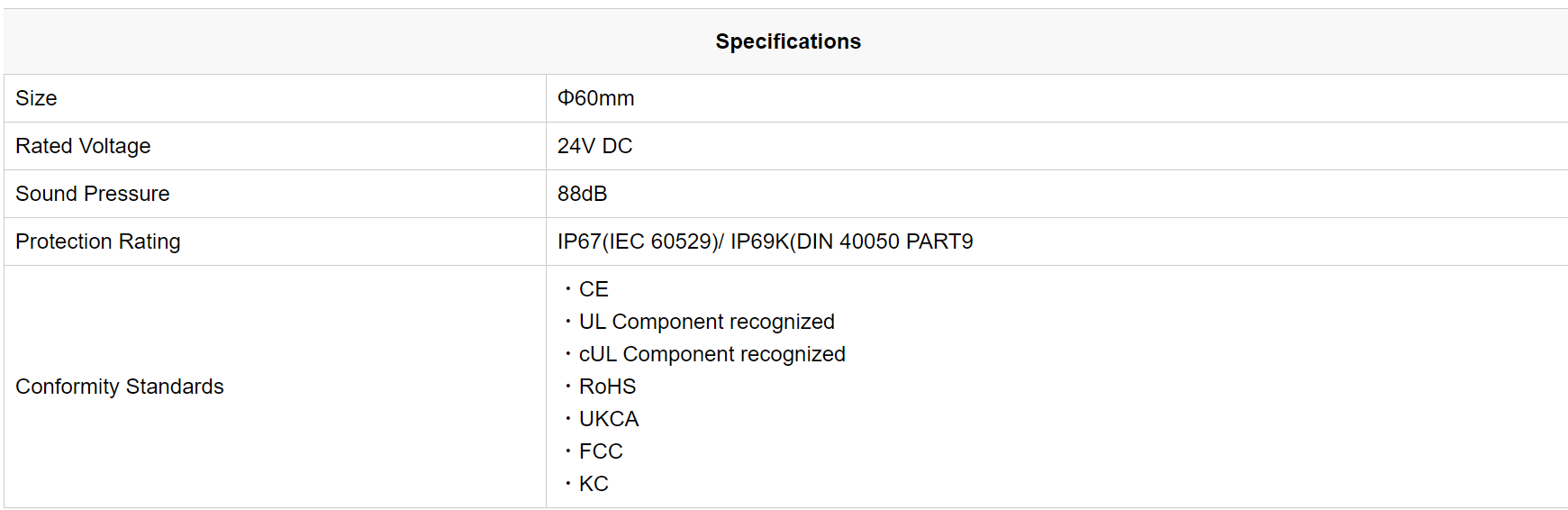The image size is (1568, 510).
Task: Click the Φ60mm size value
Action: (x=596, y=98)
